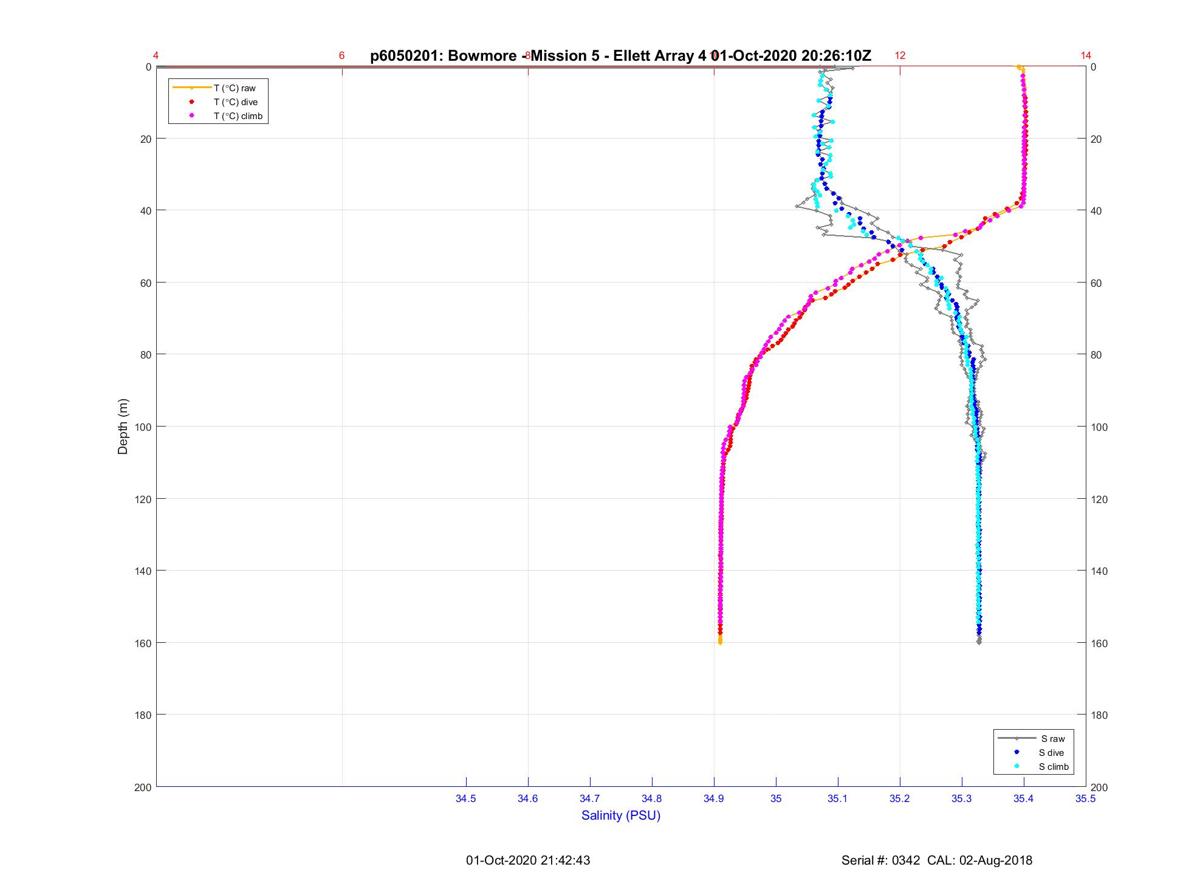Click the 34.9 salinity tick label
This screenshot has width=1200, height=885.
click(x=714, y=799)
